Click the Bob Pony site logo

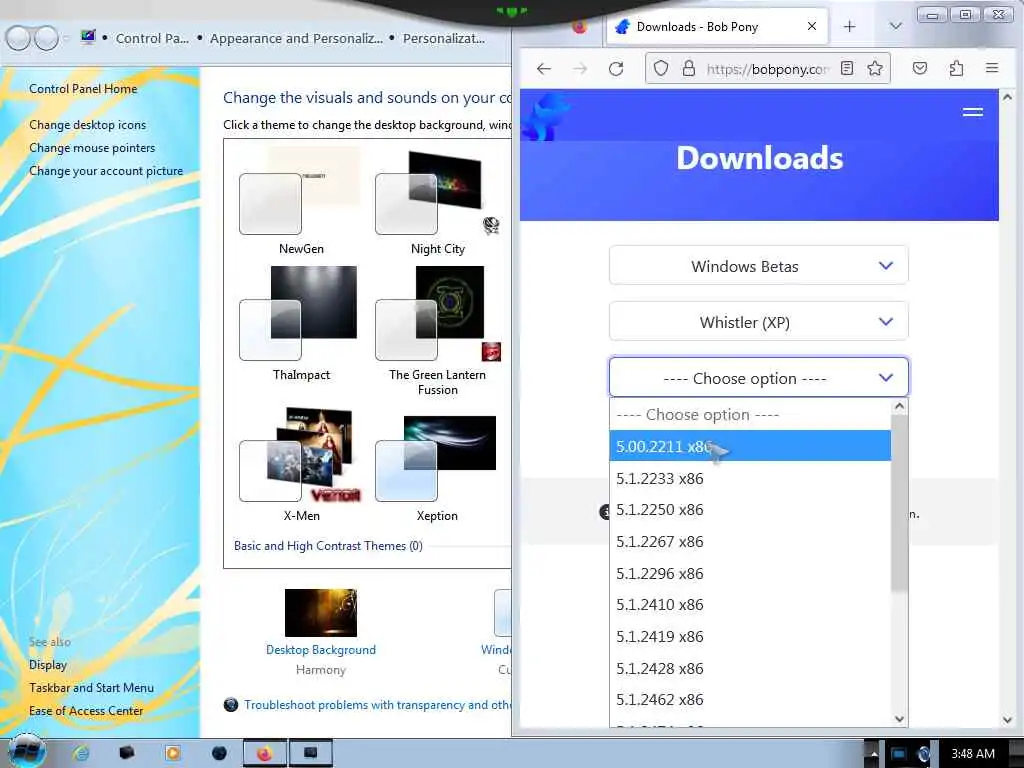point(547,116)
